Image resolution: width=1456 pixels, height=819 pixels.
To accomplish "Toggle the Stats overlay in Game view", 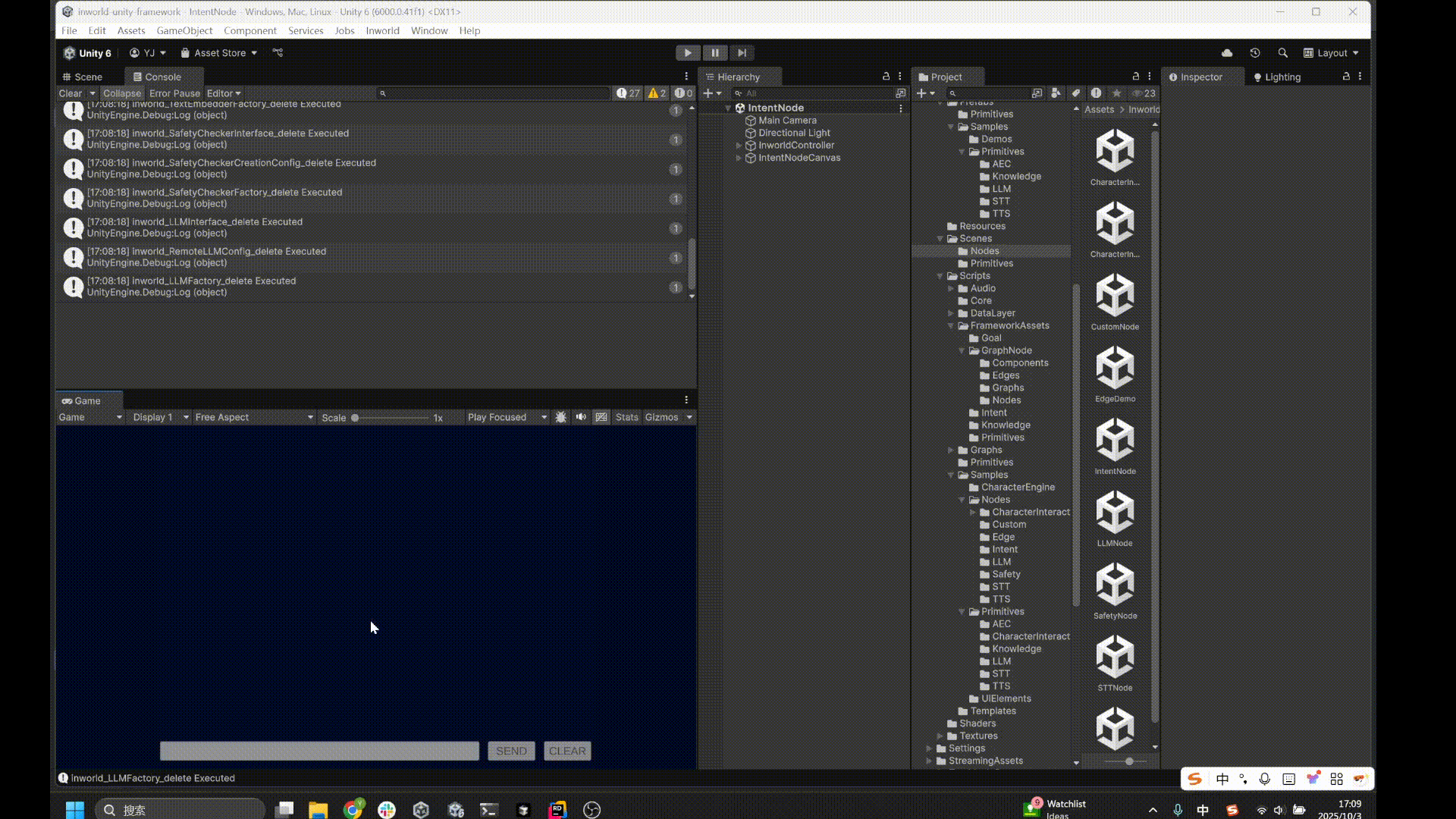I will (x=626, y=417).
